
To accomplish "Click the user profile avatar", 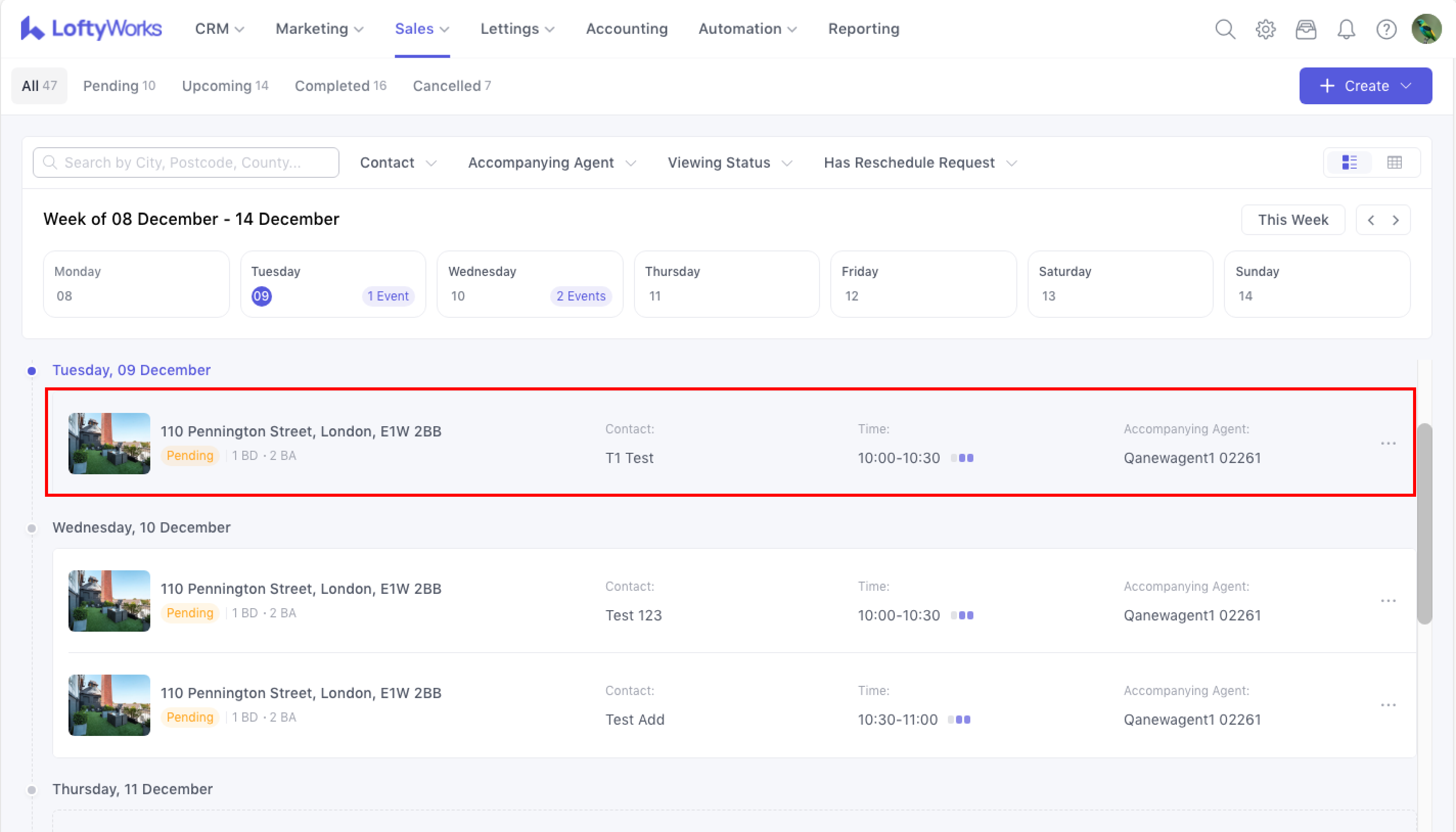I will pyautogui.click(x=1426, y=29).
